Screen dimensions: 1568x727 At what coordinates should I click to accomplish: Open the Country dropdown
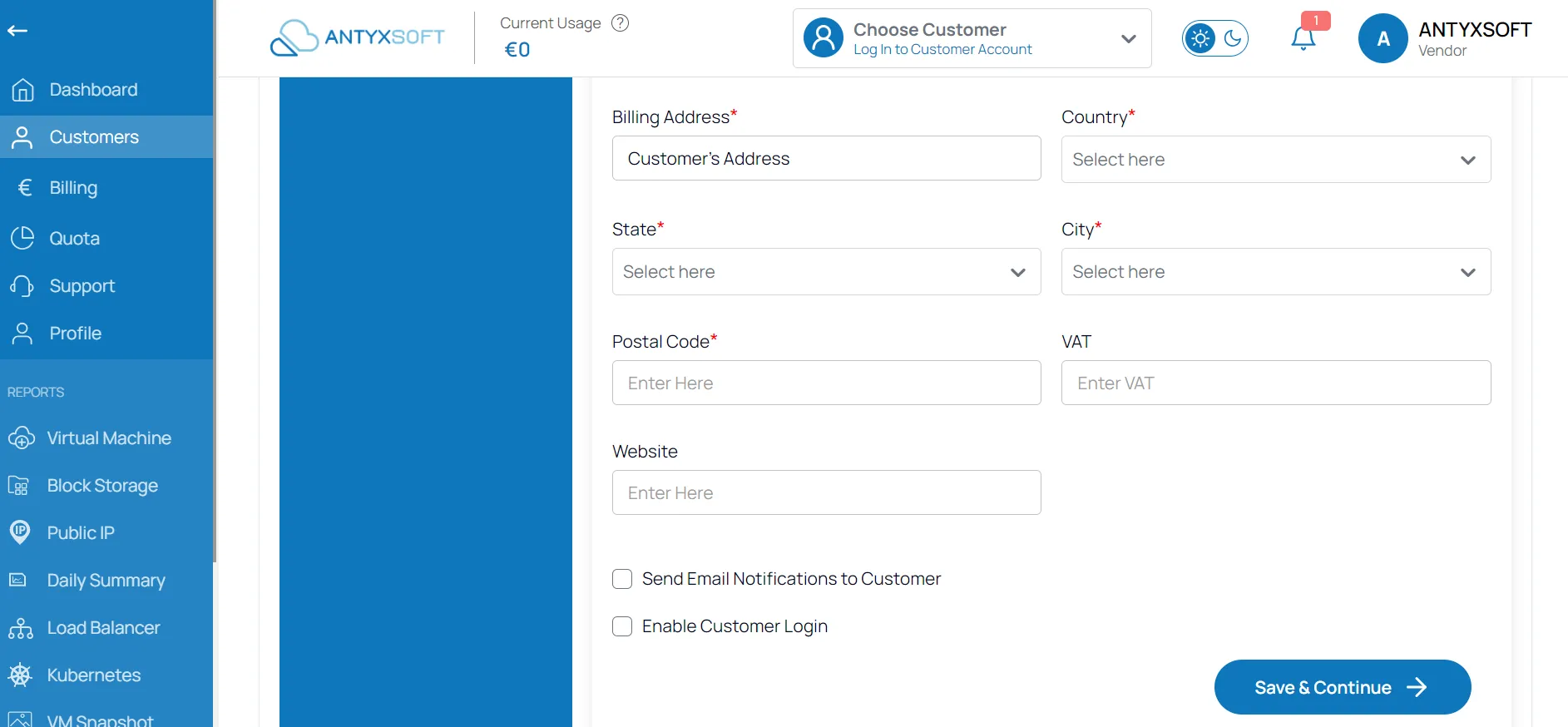click(1275, 160)
